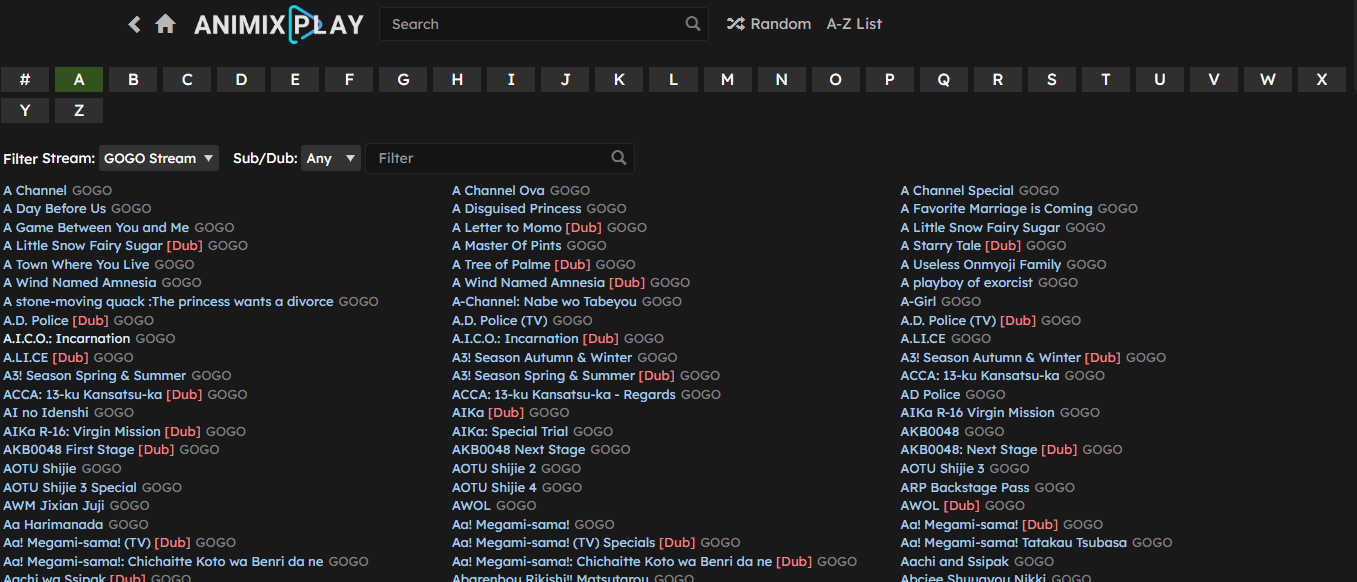
Task: Select the # letter tab
Action: click(x=25, y=80)
